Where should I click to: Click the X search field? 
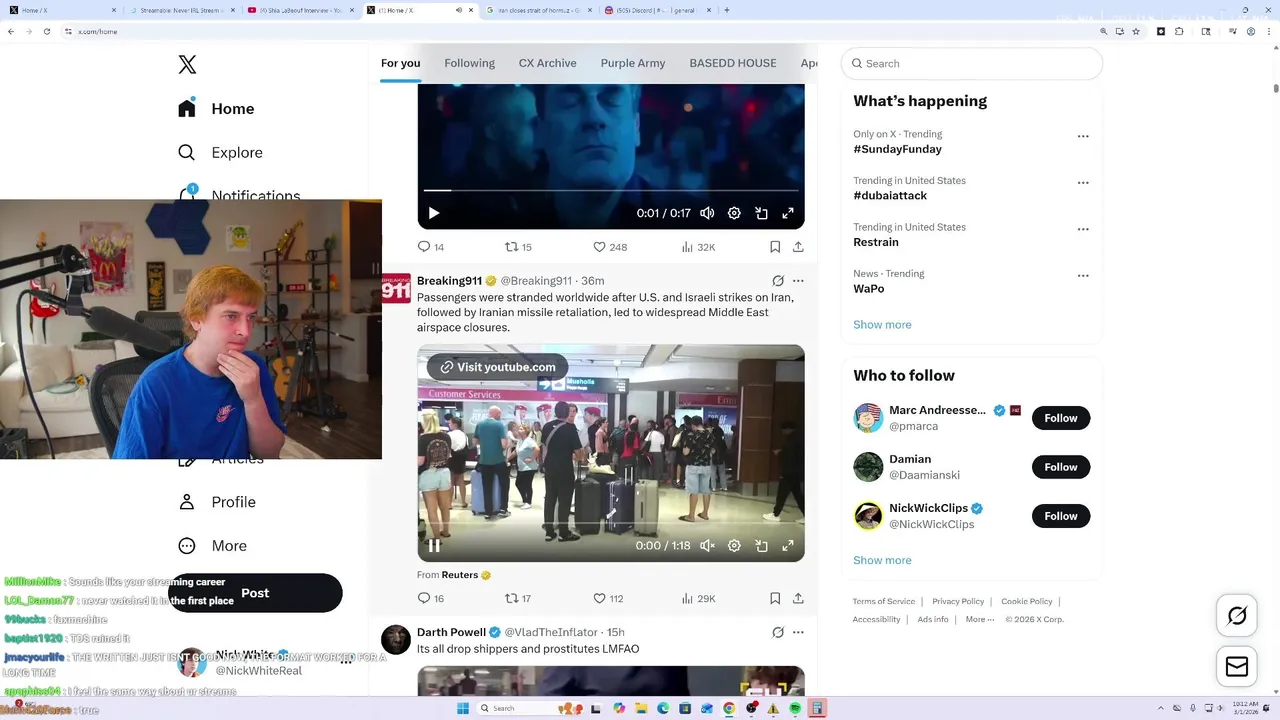972,63
